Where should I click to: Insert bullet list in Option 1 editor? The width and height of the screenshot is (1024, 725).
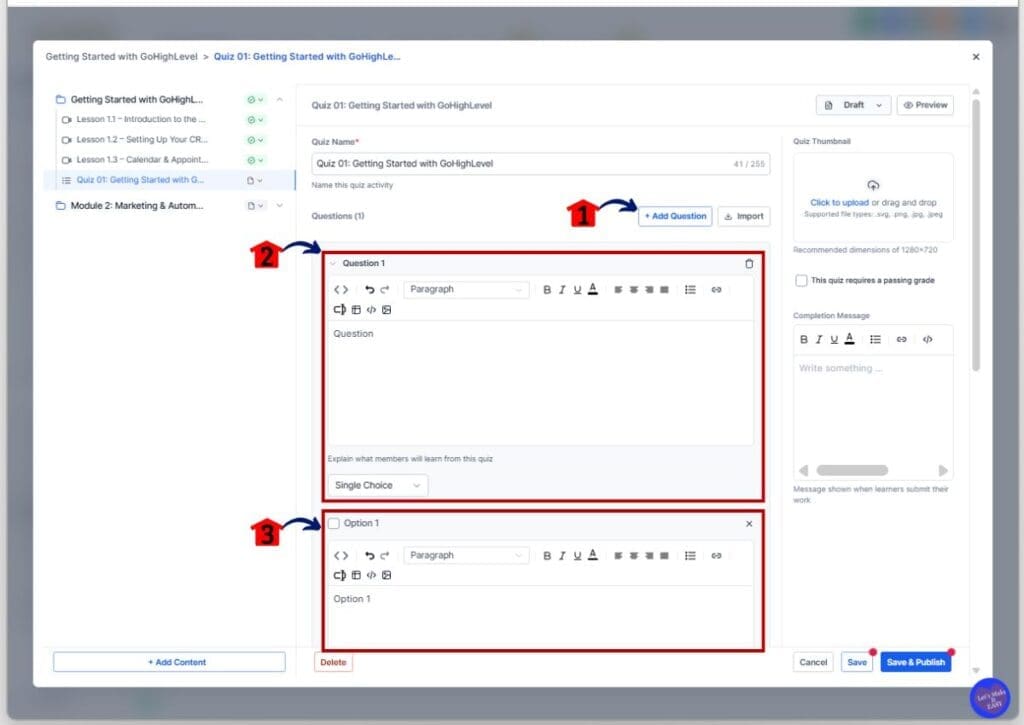[690, 556]
